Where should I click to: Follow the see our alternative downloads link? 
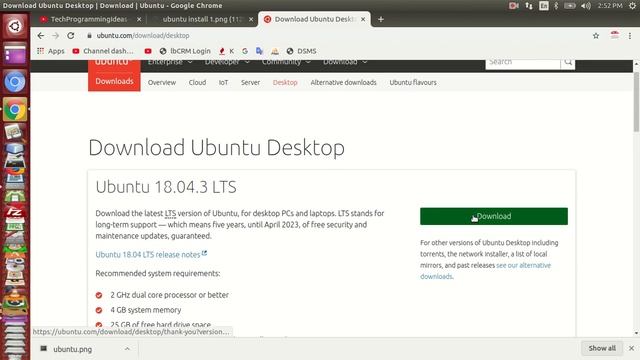coord(523,265)
